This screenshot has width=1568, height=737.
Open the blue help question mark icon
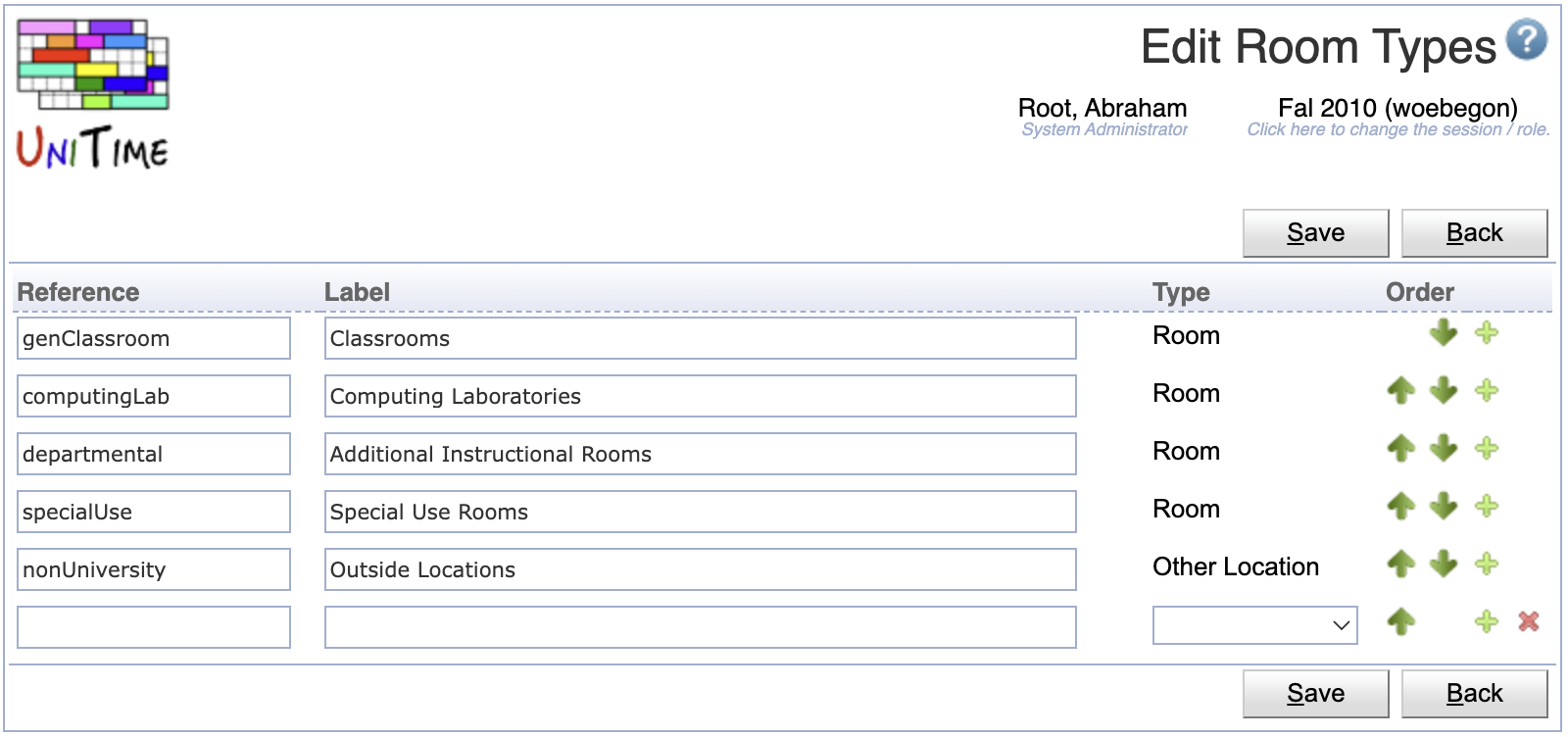(x=1527, y=40)
